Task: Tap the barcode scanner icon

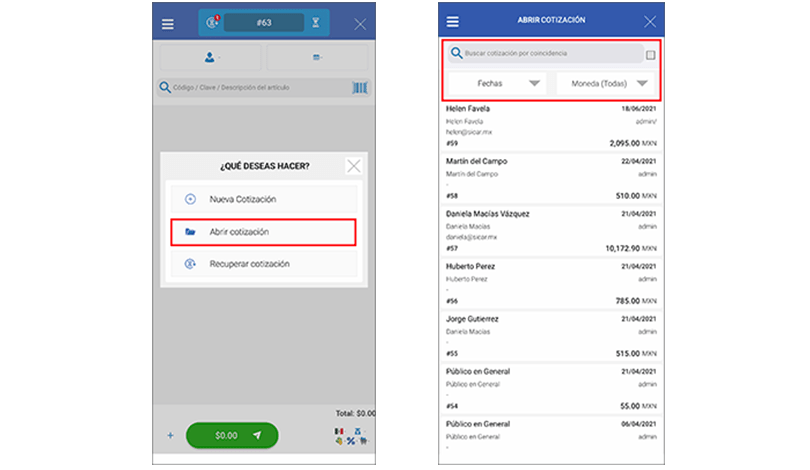Action: pos(358,88)
